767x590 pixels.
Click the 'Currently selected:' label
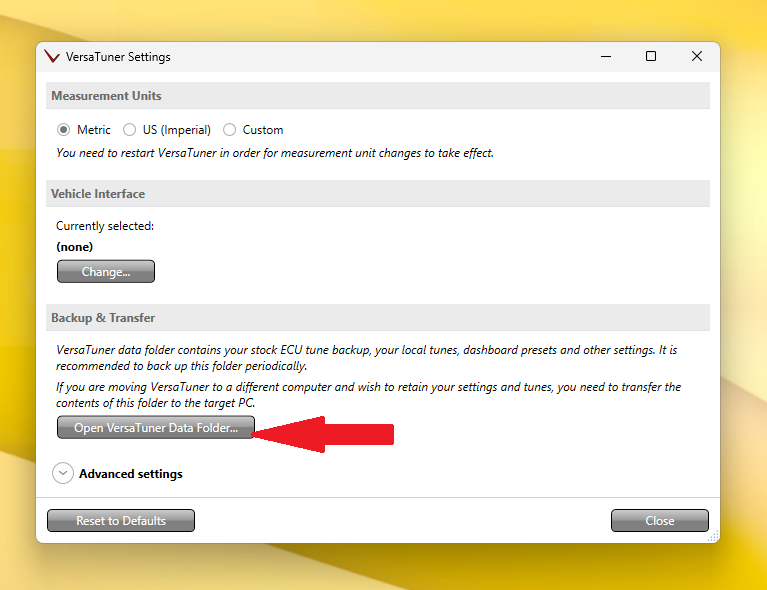(105, 226)
